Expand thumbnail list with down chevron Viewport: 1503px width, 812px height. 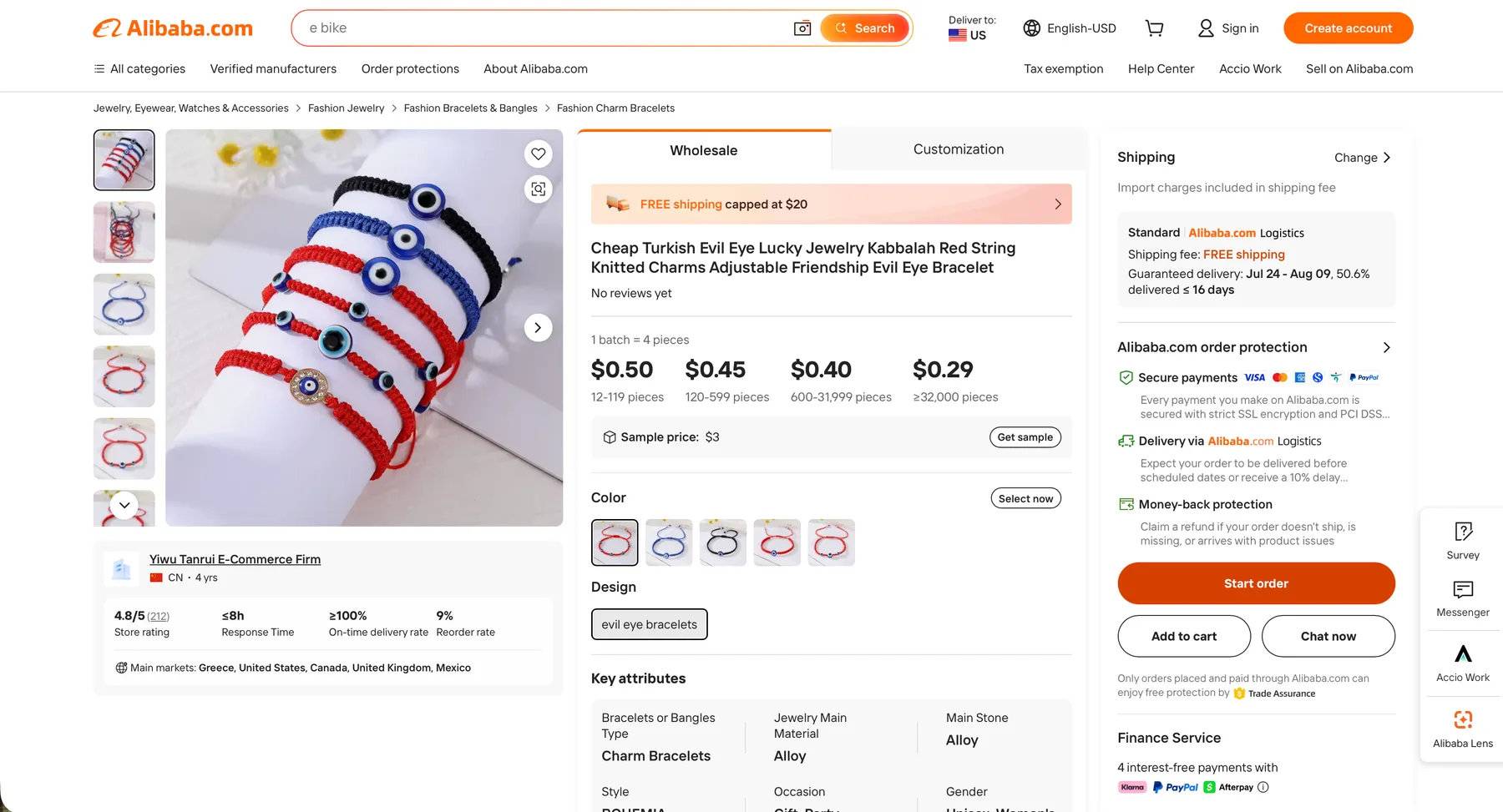pos(124,505)
